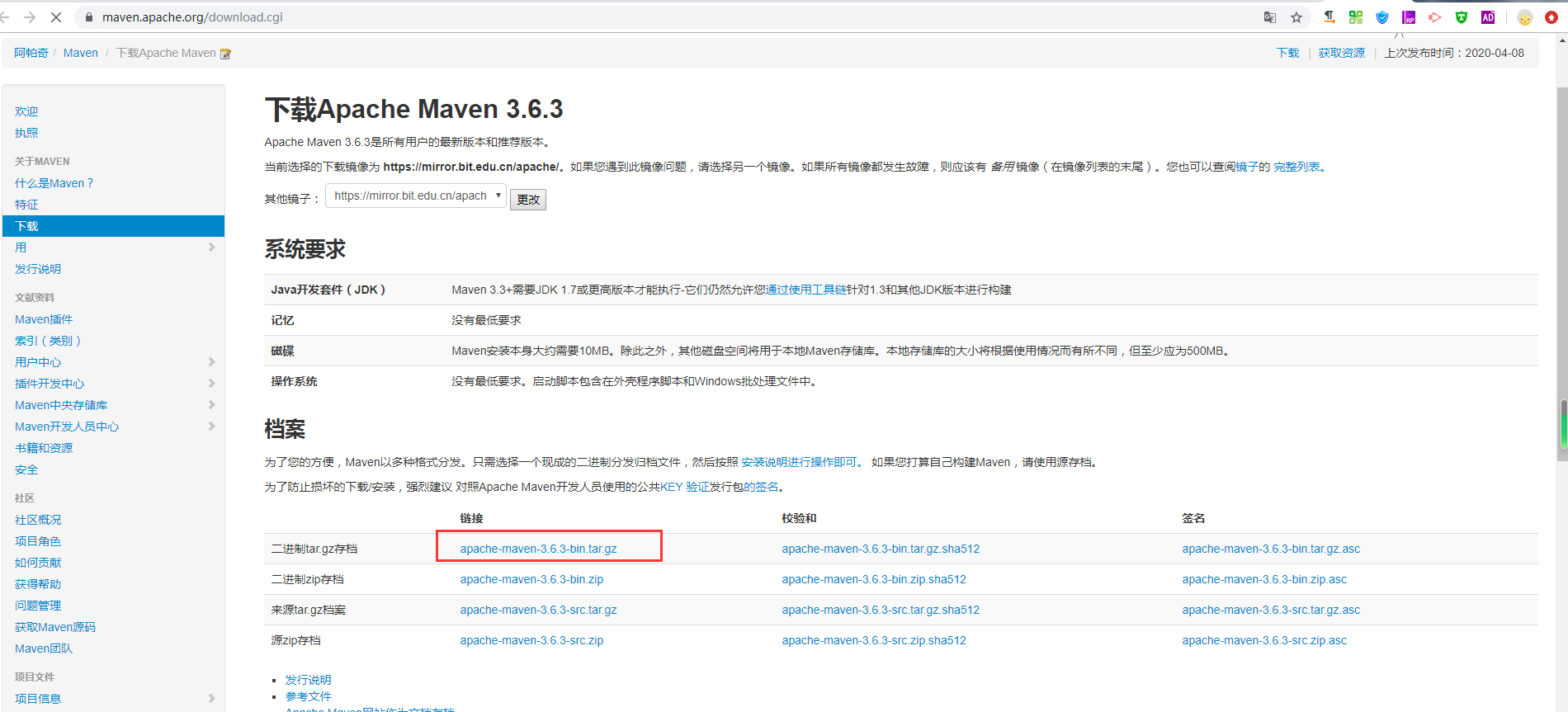Open apache-maven-3.6.3-src.zip.sha512 checksum

tap(874, 640)
